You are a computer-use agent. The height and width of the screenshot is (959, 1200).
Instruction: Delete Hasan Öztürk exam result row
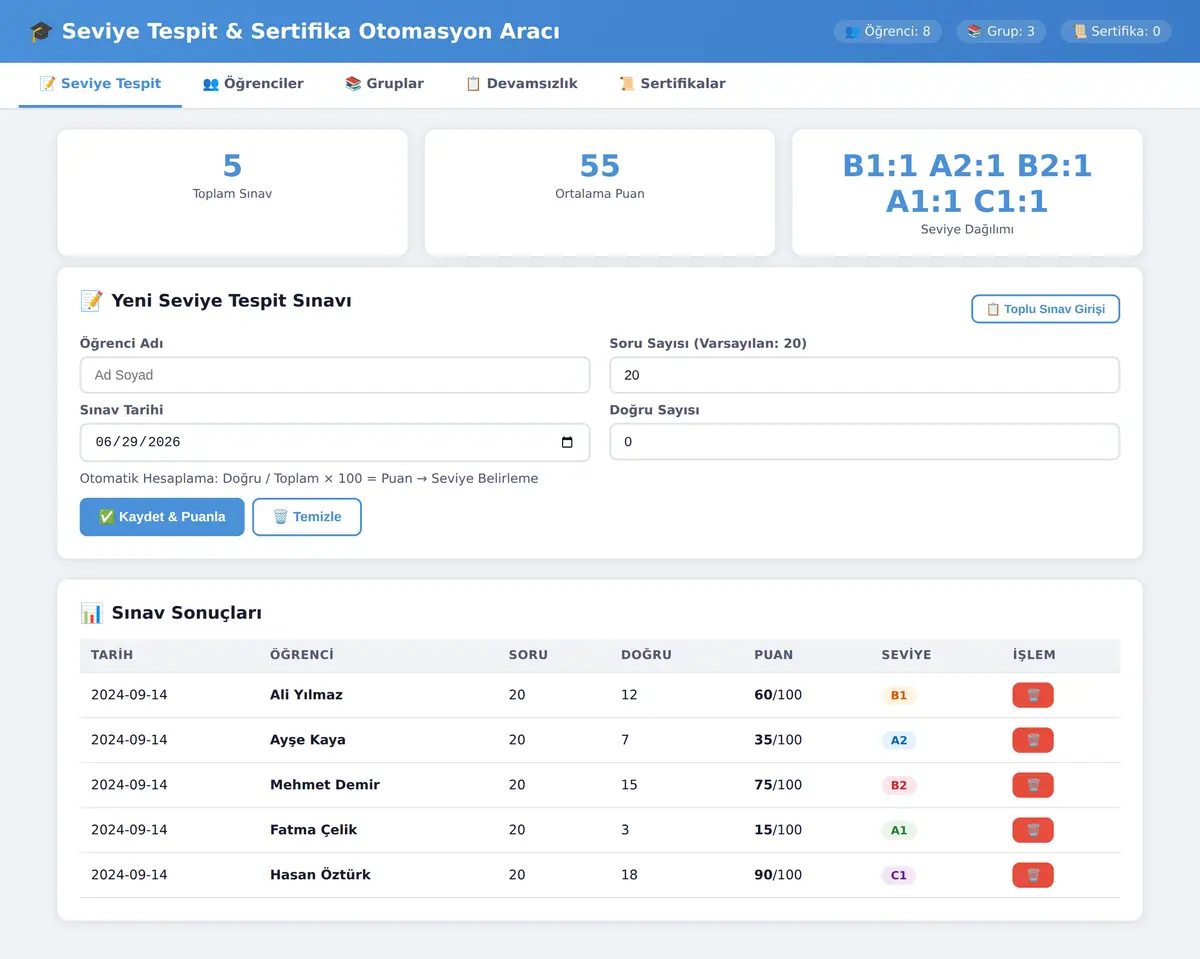click(1032, 875)
